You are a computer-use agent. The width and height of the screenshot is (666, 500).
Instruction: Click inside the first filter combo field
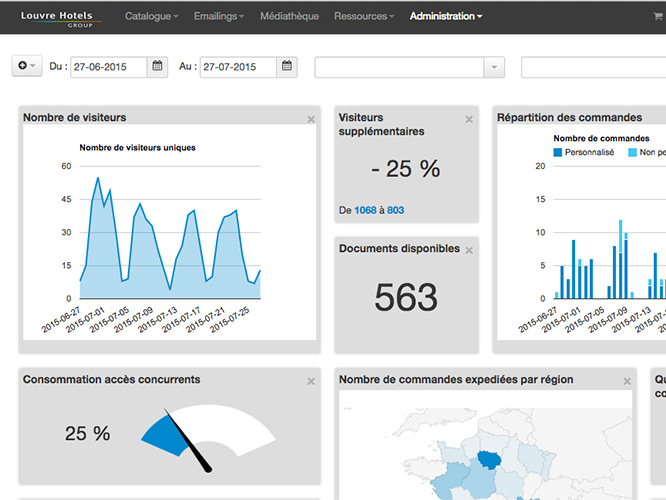click(x=399, y=67)
